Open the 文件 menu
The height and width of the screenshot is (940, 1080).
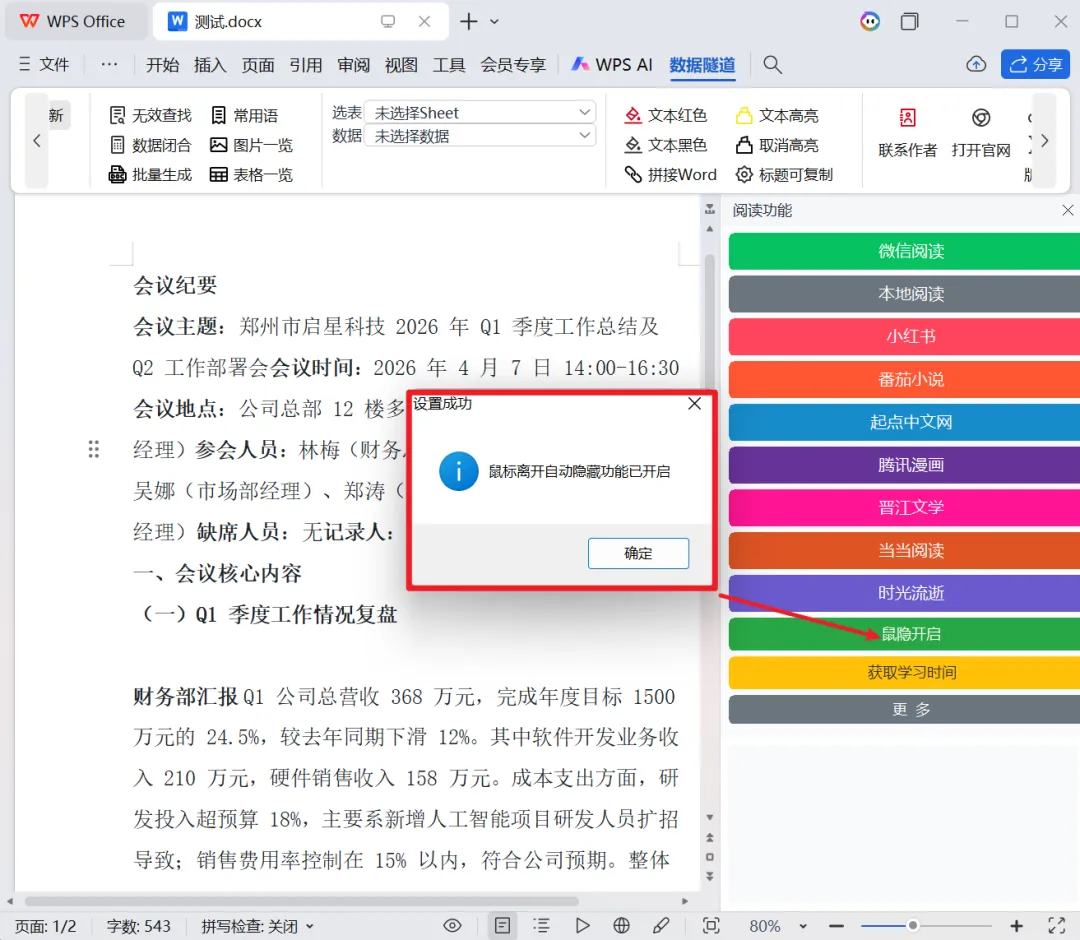(45, 65)
